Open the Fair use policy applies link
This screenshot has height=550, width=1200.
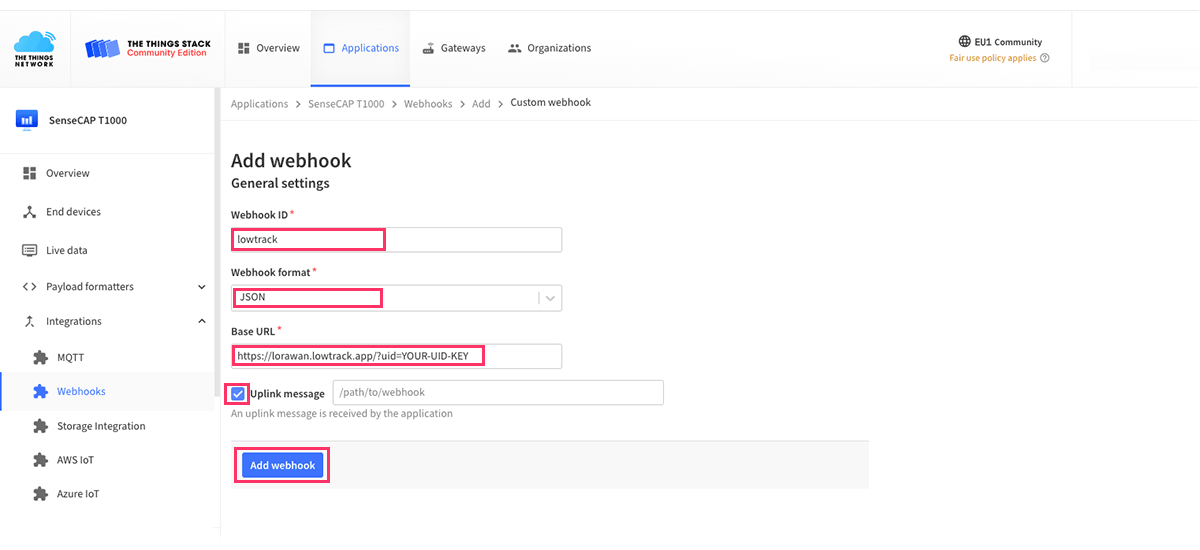(993, 58)
